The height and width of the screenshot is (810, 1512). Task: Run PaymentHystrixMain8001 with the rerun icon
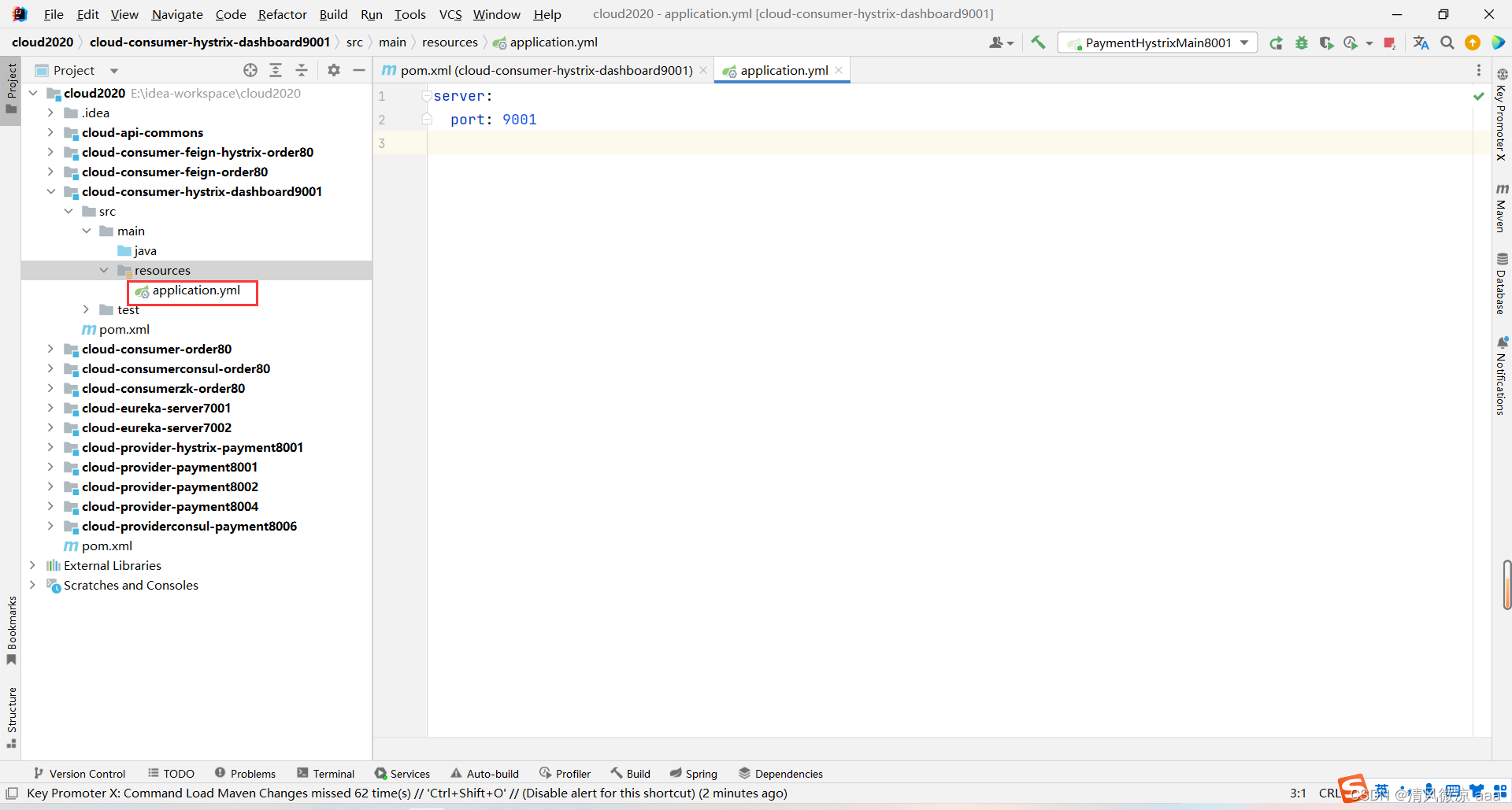(x=1277, y=43)
